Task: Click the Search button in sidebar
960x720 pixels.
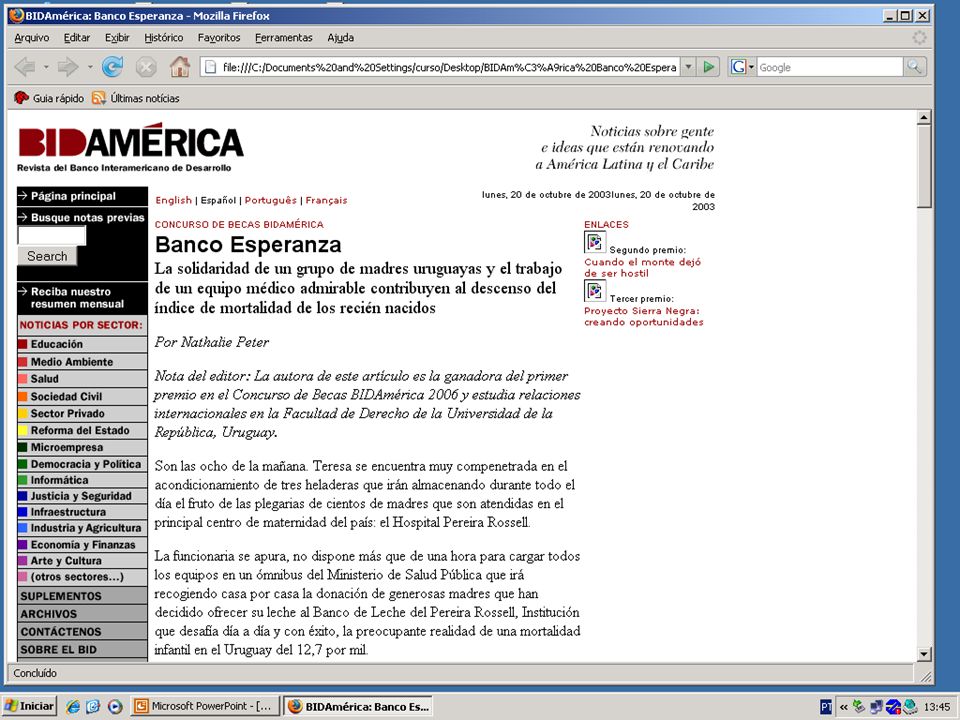Action: (x=47, y=256)
